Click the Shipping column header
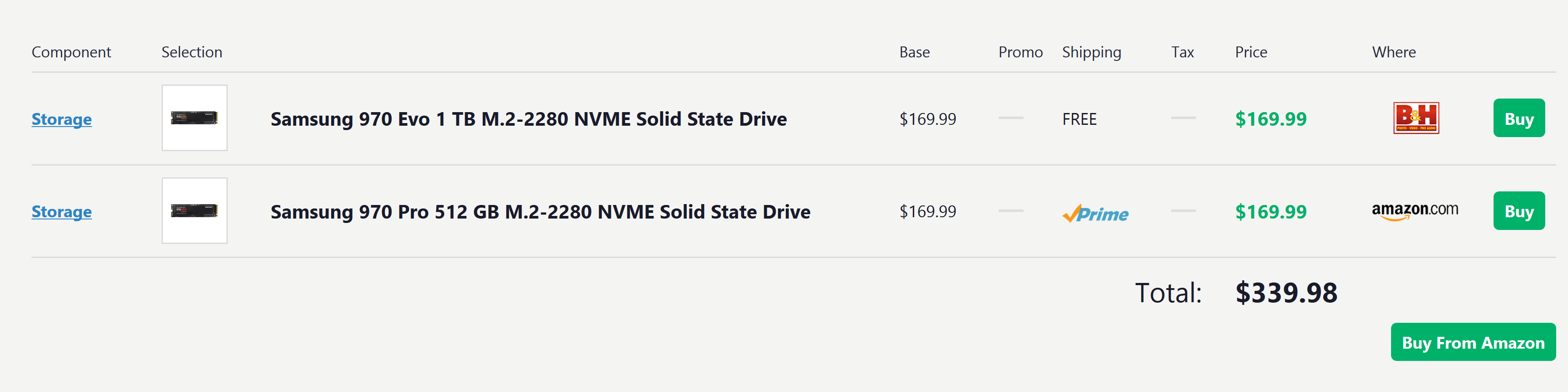Image resolution: width=1568 pixels, height=392 pixels. pos(1091,53)
